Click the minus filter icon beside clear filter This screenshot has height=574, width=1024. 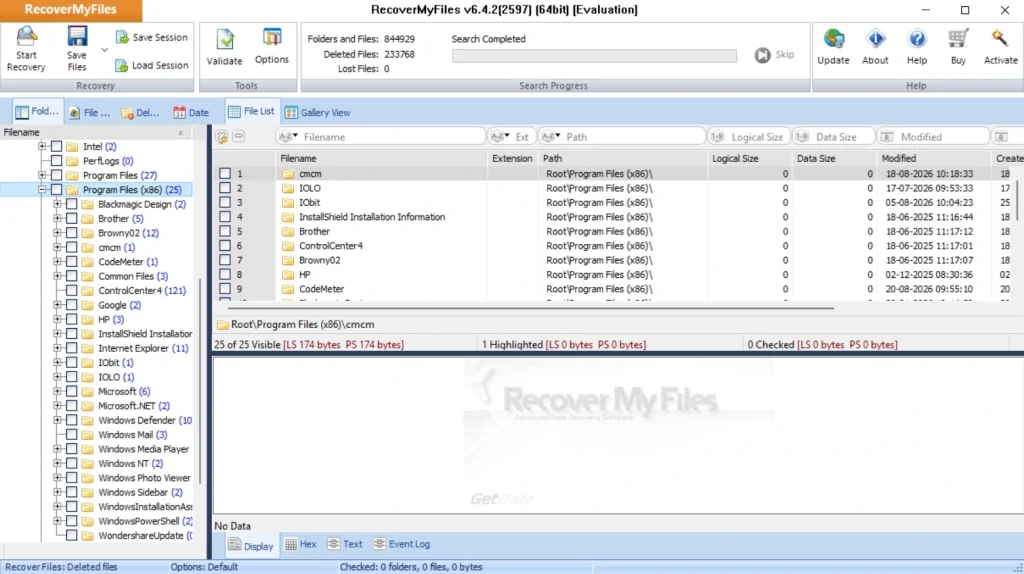(x=239, y=136)
